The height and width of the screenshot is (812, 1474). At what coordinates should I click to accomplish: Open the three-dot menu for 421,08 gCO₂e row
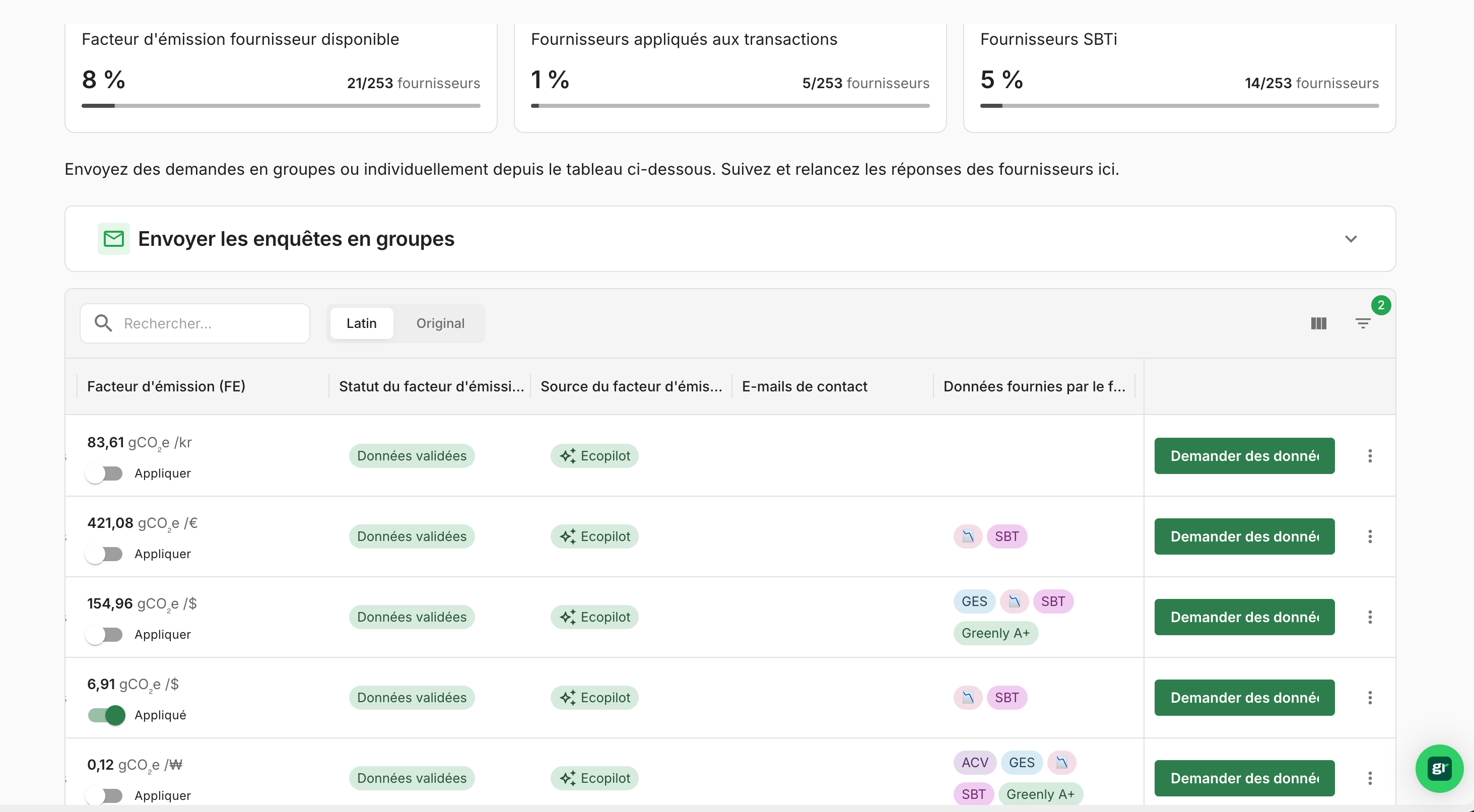click(1370, 537)
